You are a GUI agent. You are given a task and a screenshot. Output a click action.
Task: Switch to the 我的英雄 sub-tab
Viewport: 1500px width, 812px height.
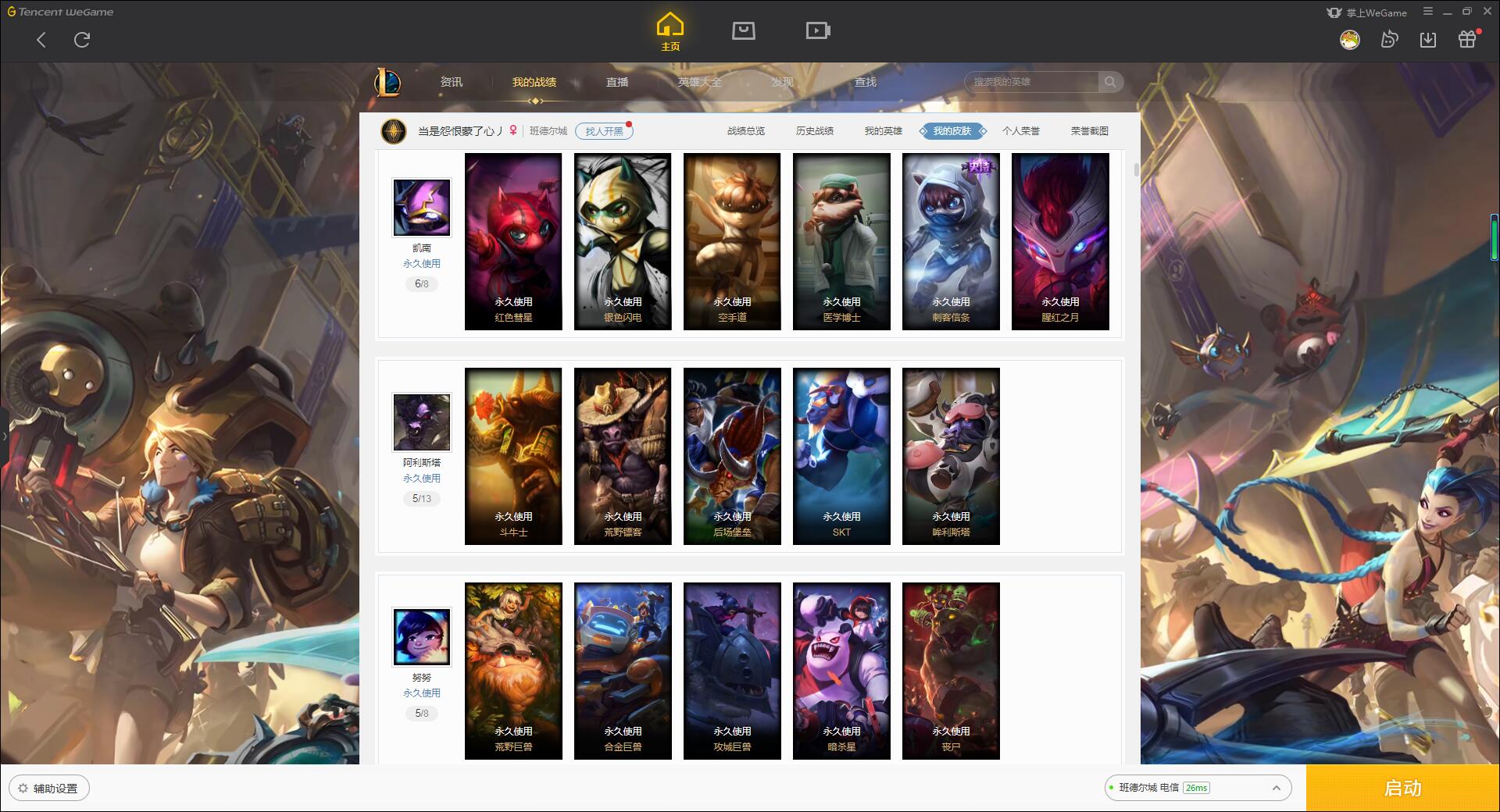click(x=884, y=131)
